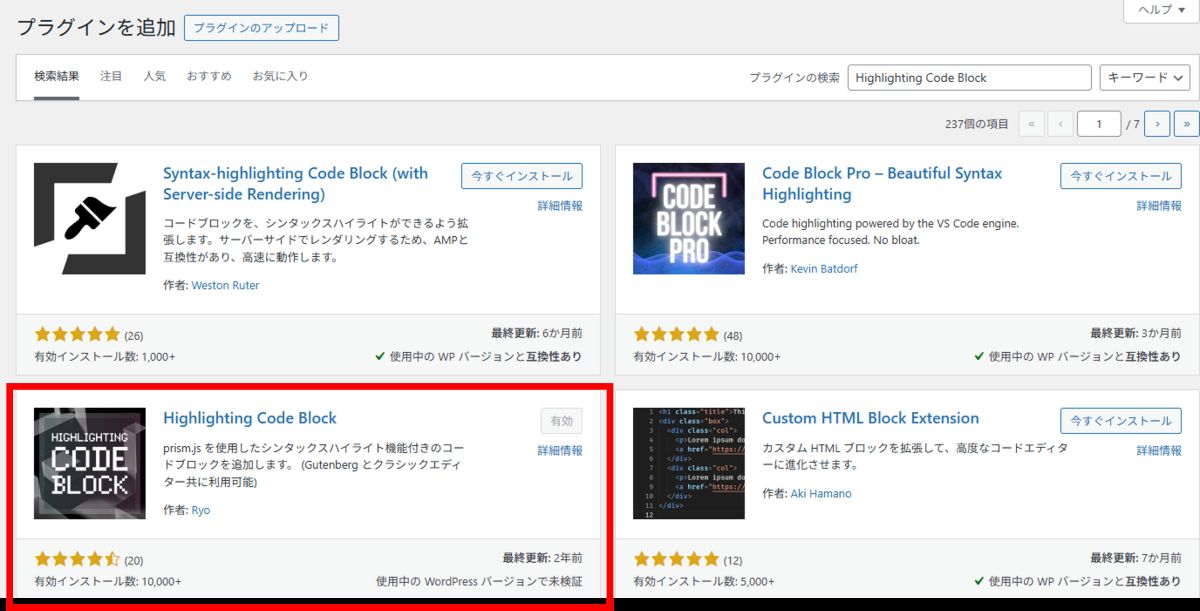This screenshot has width=1200, height=611.
Task: Open the お気に入り tab
Action: [x=280, y=76]
